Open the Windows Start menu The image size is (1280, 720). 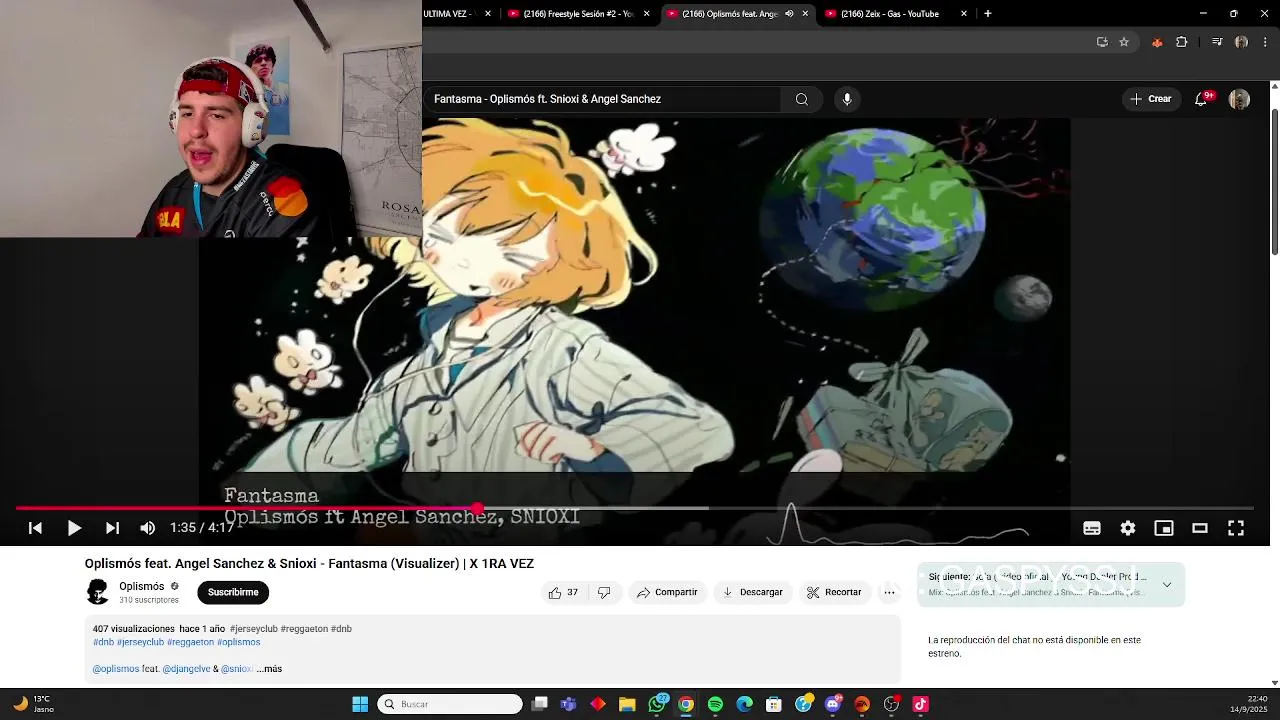coord(360,704)
